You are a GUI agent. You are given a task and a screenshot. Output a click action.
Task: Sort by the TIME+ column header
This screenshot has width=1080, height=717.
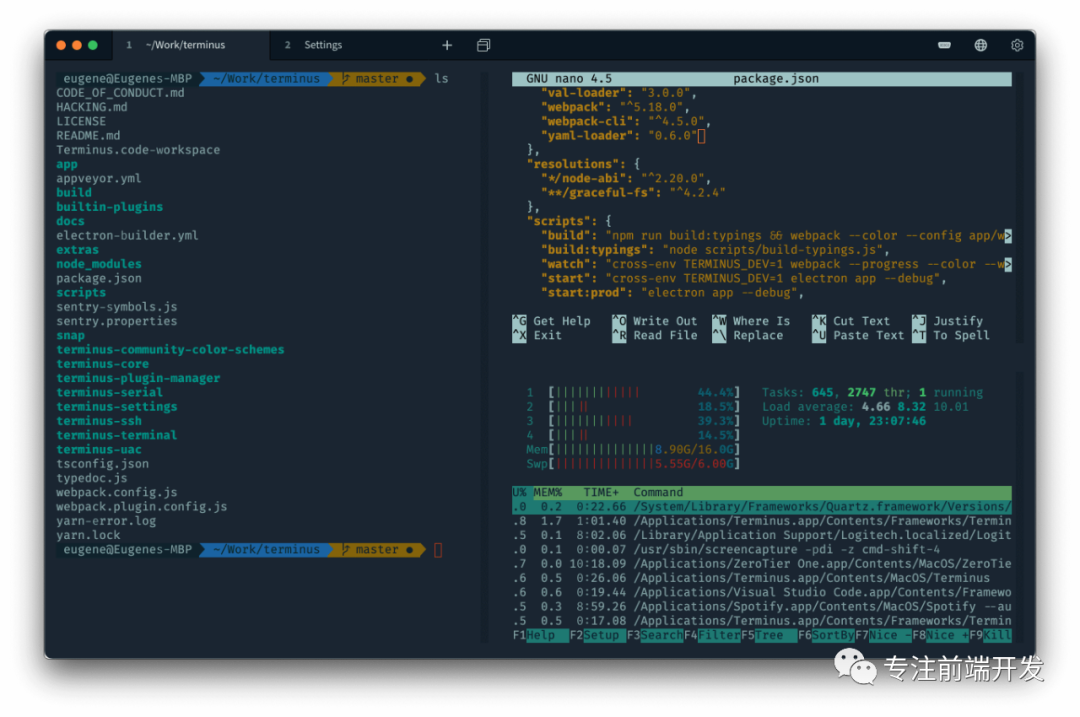[x=600, y=492]
